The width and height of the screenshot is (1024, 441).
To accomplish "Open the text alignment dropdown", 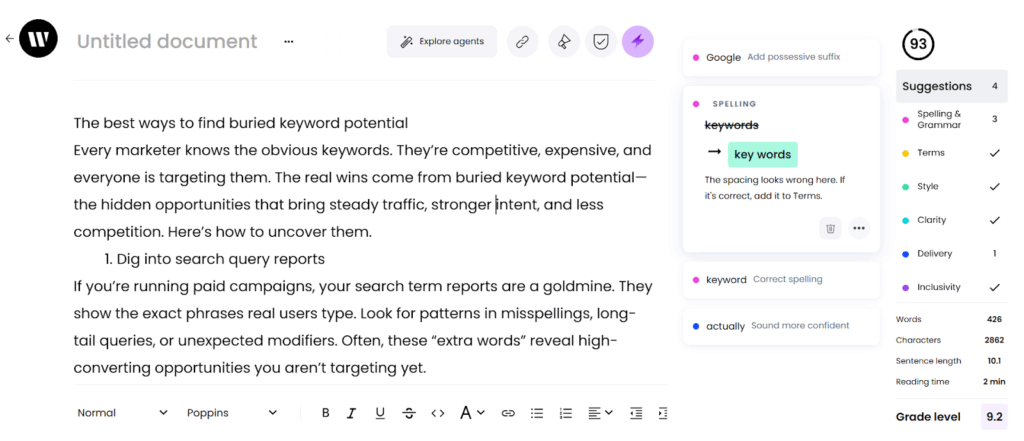I will (x=600, y=413).
